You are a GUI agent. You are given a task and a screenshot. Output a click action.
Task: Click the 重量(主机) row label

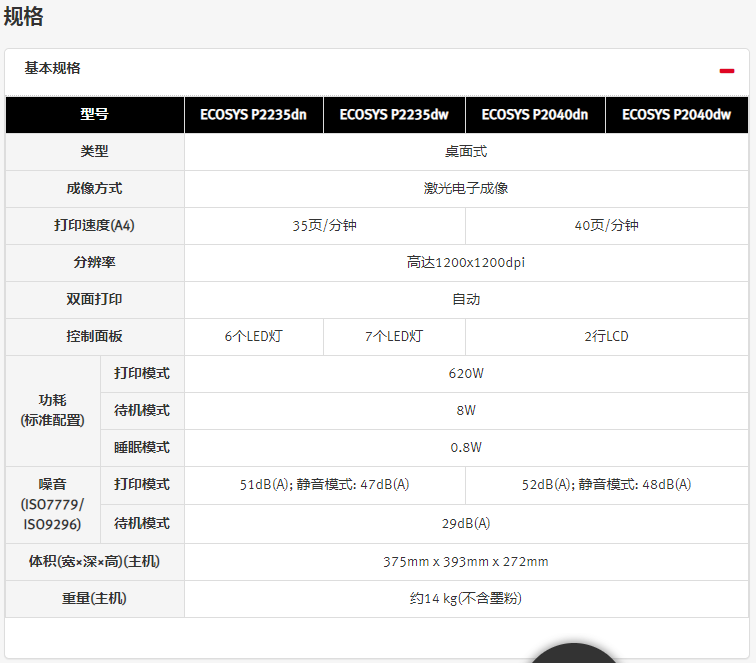coord(94,599)
